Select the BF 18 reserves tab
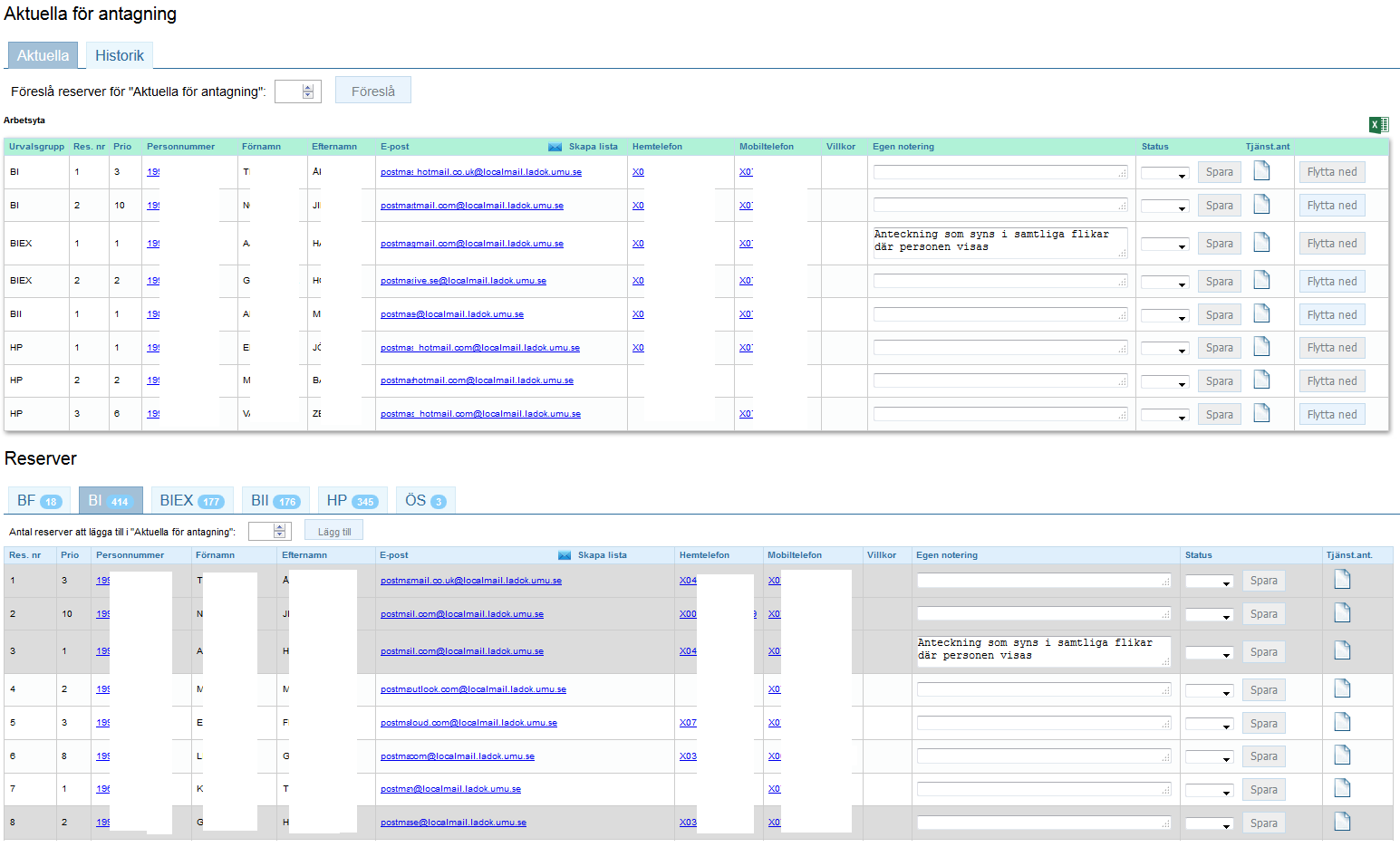 pyautogui.click(x=39, y=501)
